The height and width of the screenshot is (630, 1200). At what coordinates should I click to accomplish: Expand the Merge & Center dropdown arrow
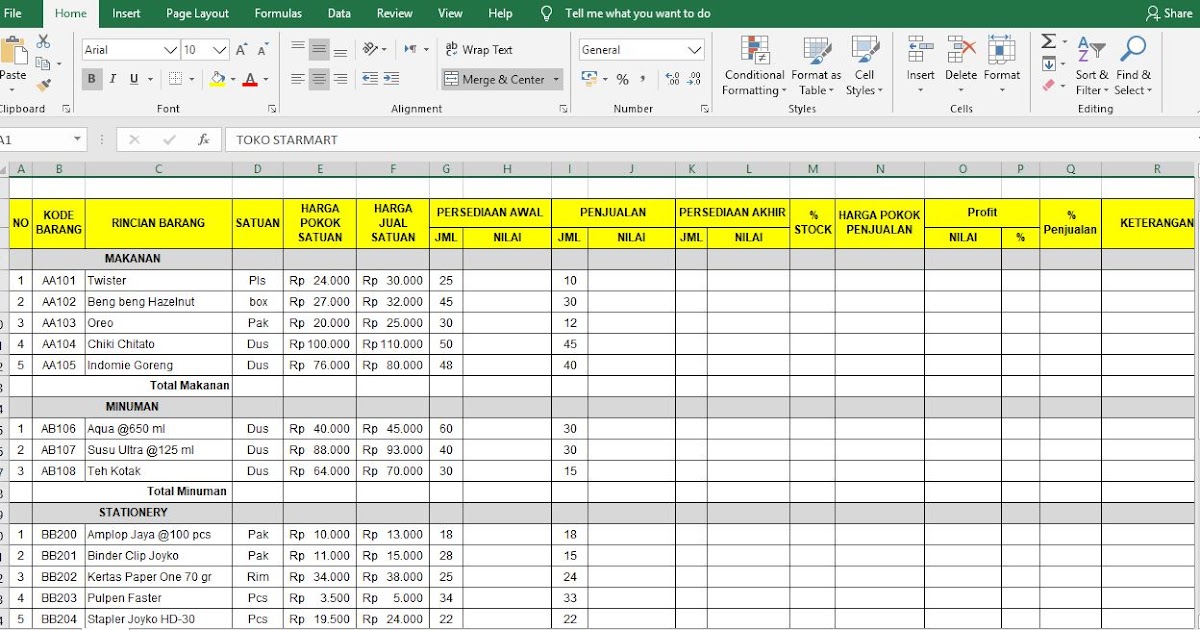pos(556,79)
